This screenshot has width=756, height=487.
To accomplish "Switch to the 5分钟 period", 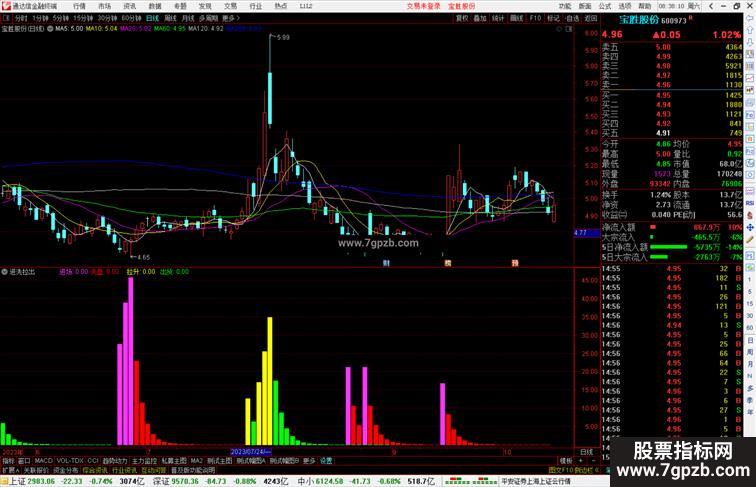I will [61, 18].
